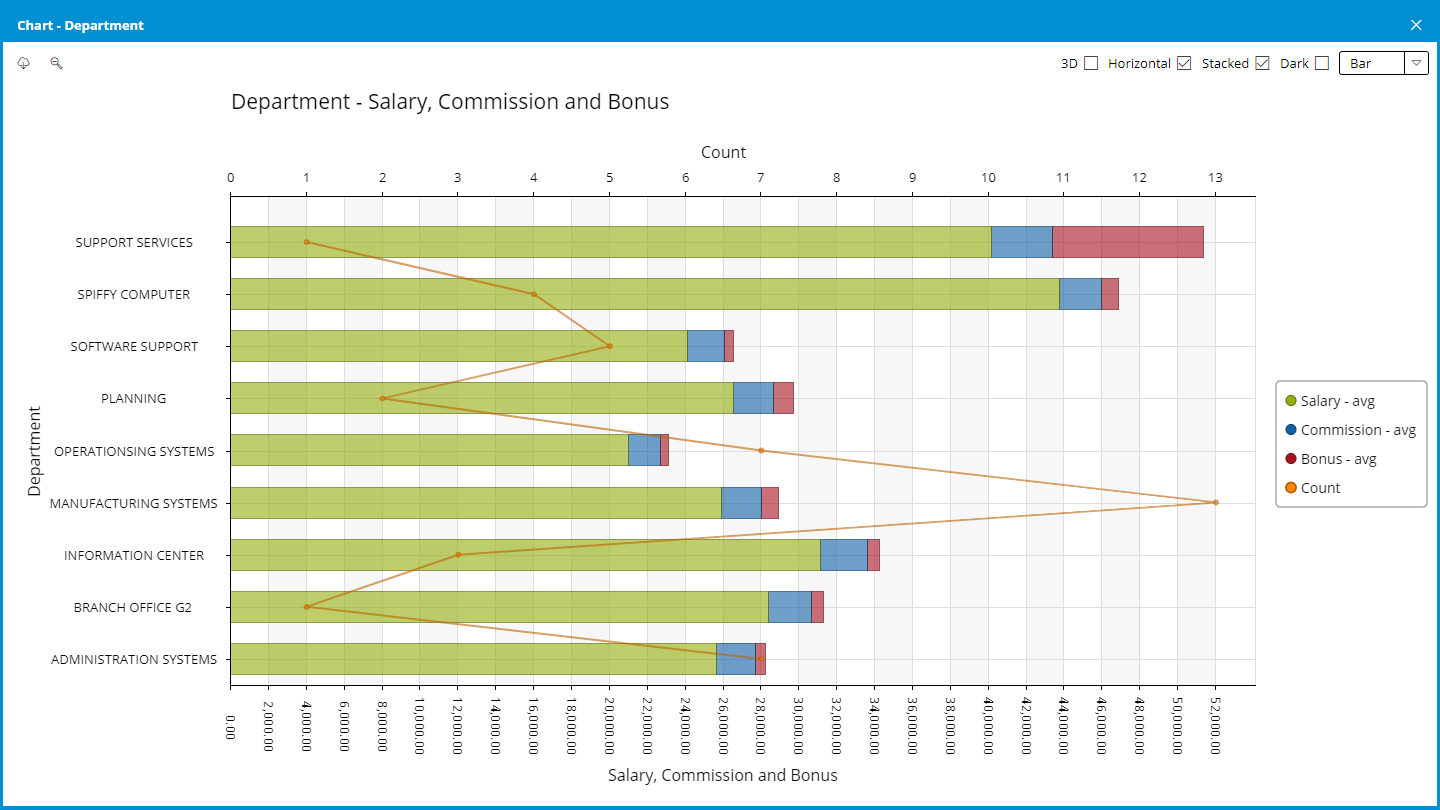Click the PLANNING department axis label
Image resolution: width=1440 pixels, height=810 pixels.
click(x=134, y=398)
